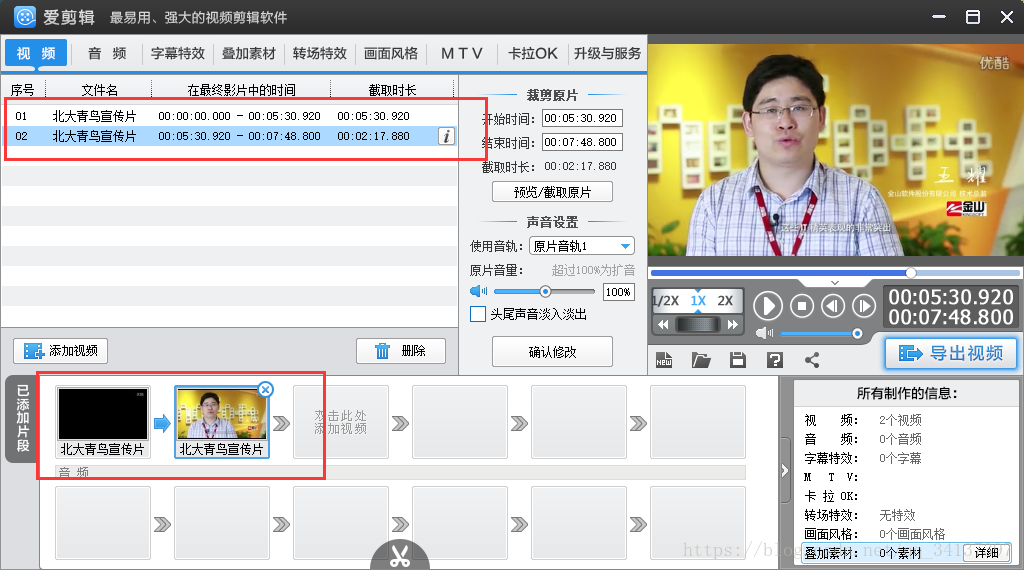Click the rewind double-arrow icon
Screen dimensions: 1024x570
pyautogui.click(x=663, y=325)
